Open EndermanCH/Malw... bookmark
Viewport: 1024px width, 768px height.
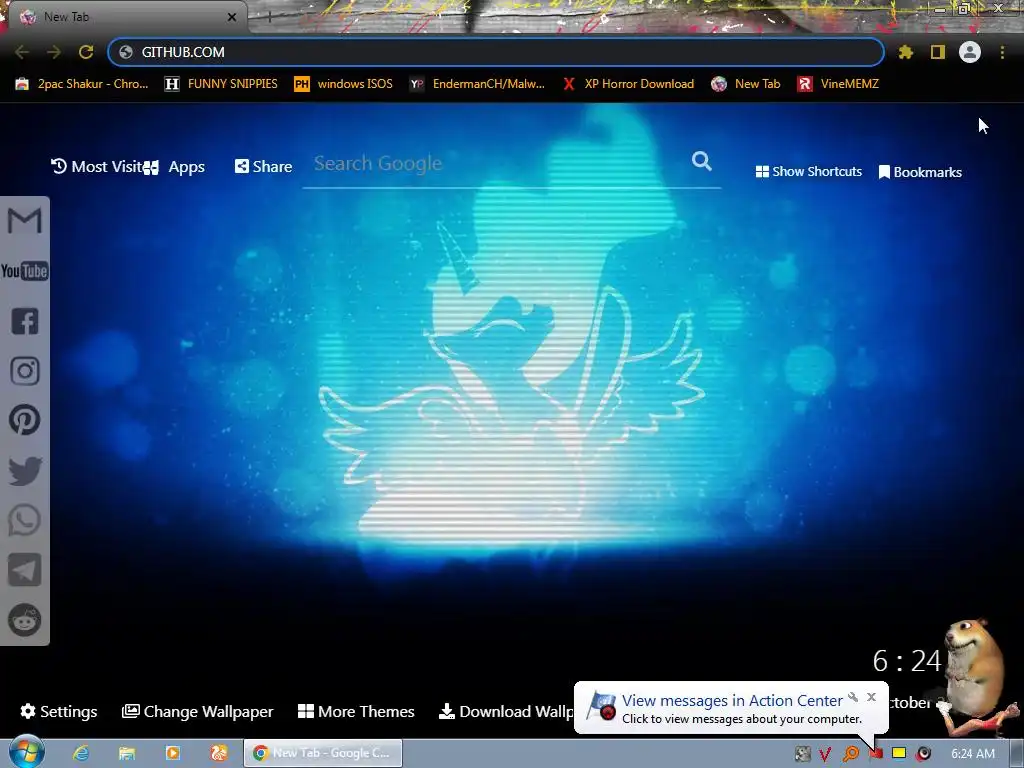[477, 84]
